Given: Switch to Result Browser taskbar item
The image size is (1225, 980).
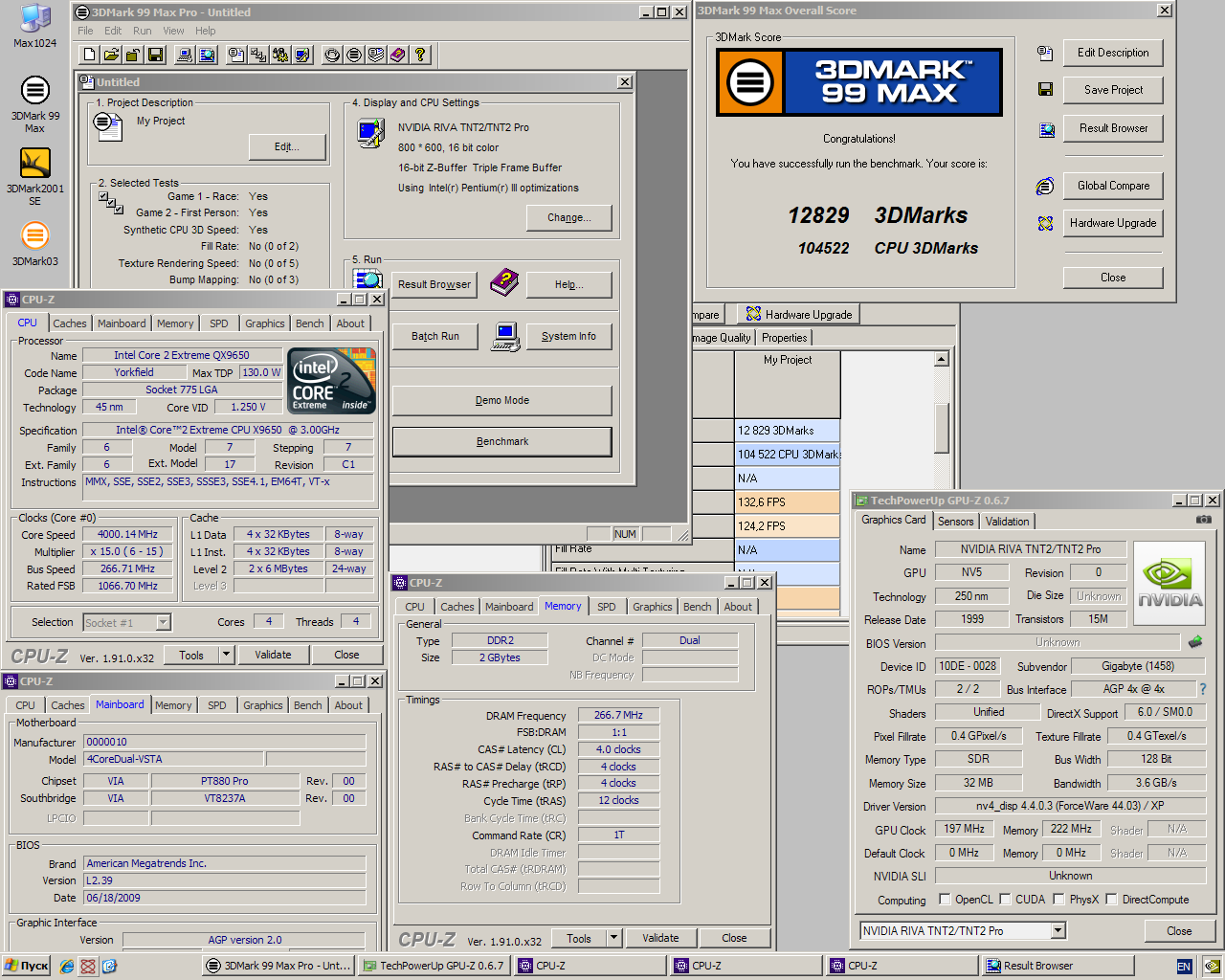Looking at the screenshot, I should 1058,966.
